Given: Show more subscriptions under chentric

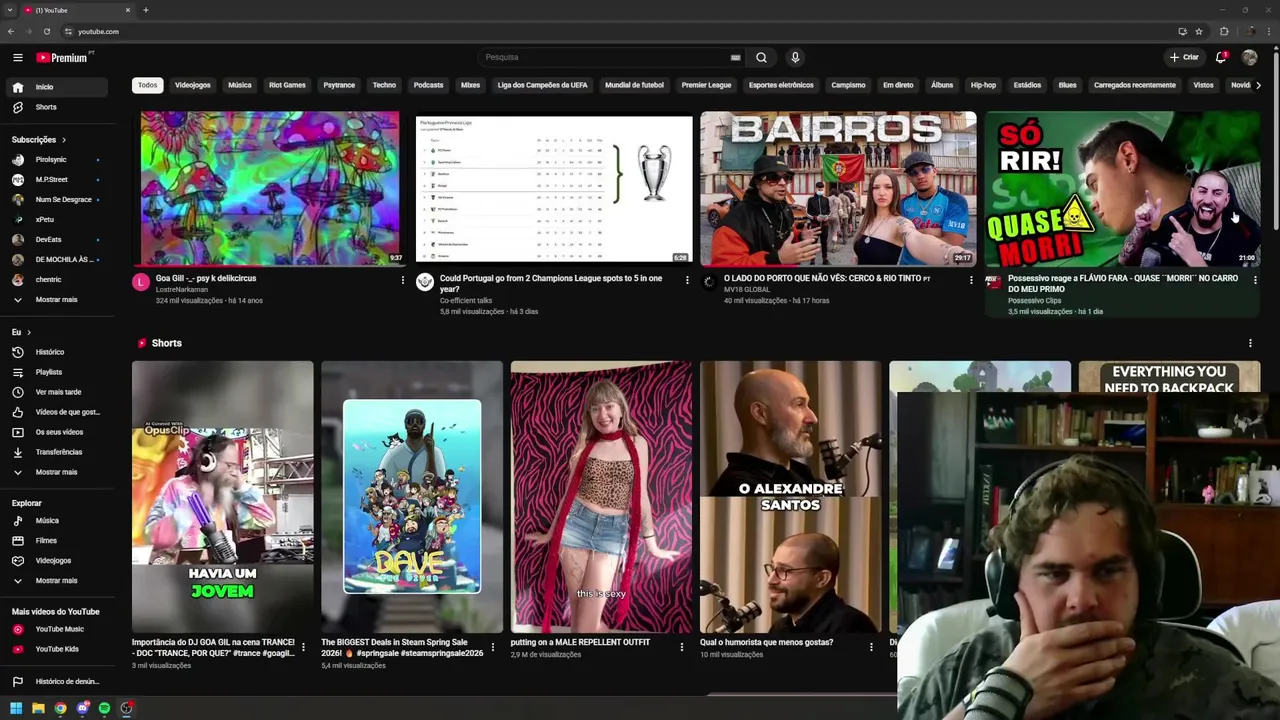Looking at the screenshot, I should pos(56,300).
